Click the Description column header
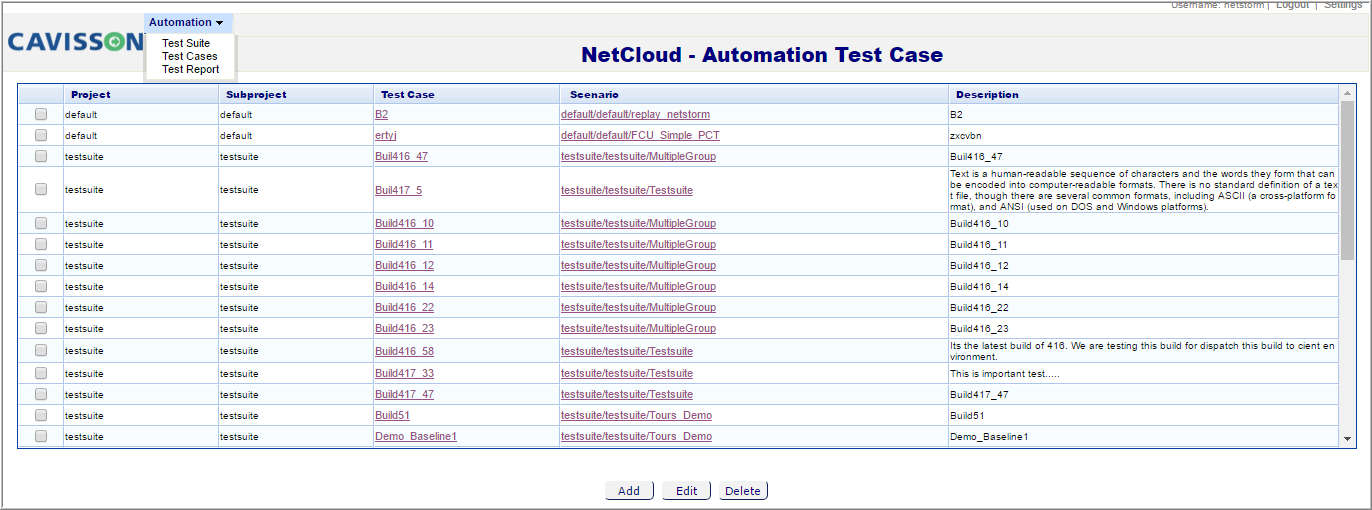 987,94
